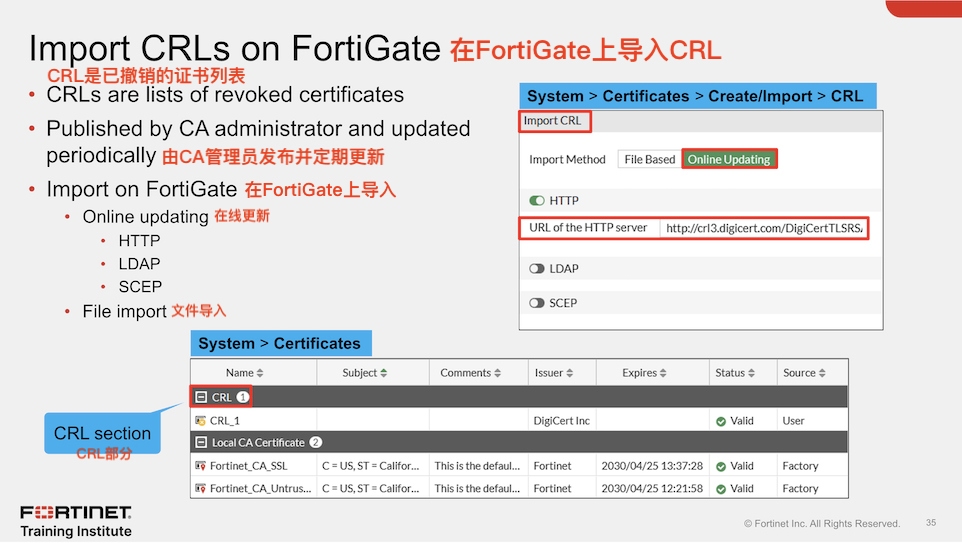Image resolution: width=962 pixels, height=543 pixels.
Task: Click the Import CRL dialog title
Action: (x=552, y=121)
